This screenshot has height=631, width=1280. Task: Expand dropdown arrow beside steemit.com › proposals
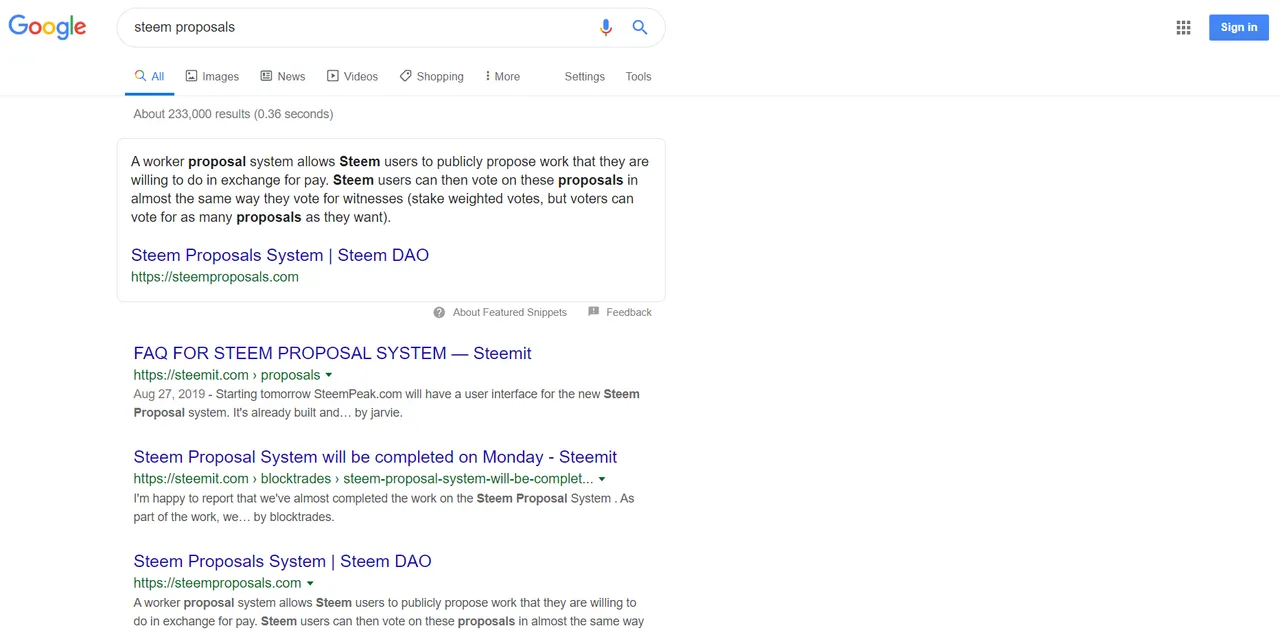click(329, 375)
